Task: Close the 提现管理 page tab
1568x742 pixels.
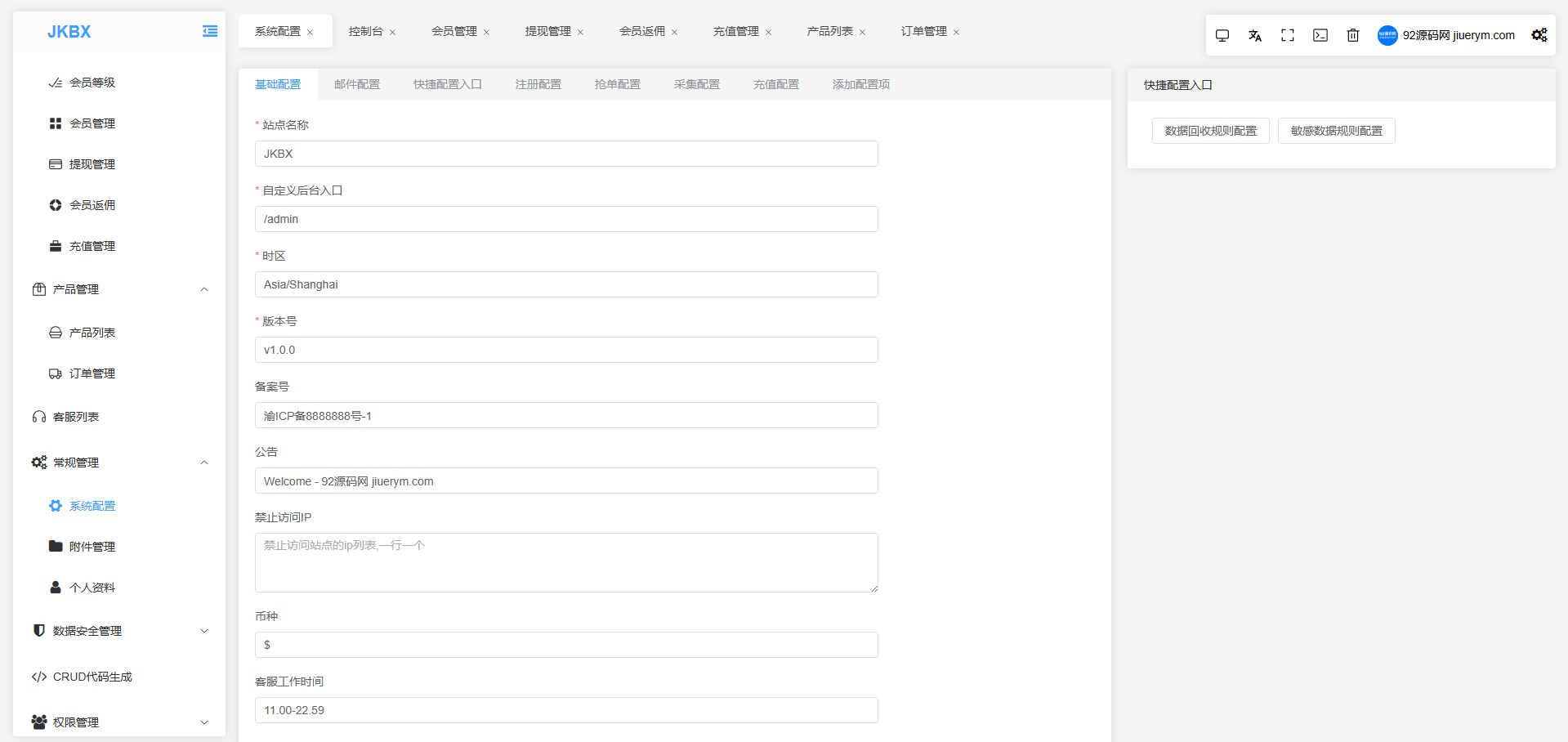Action: [581, 32]
